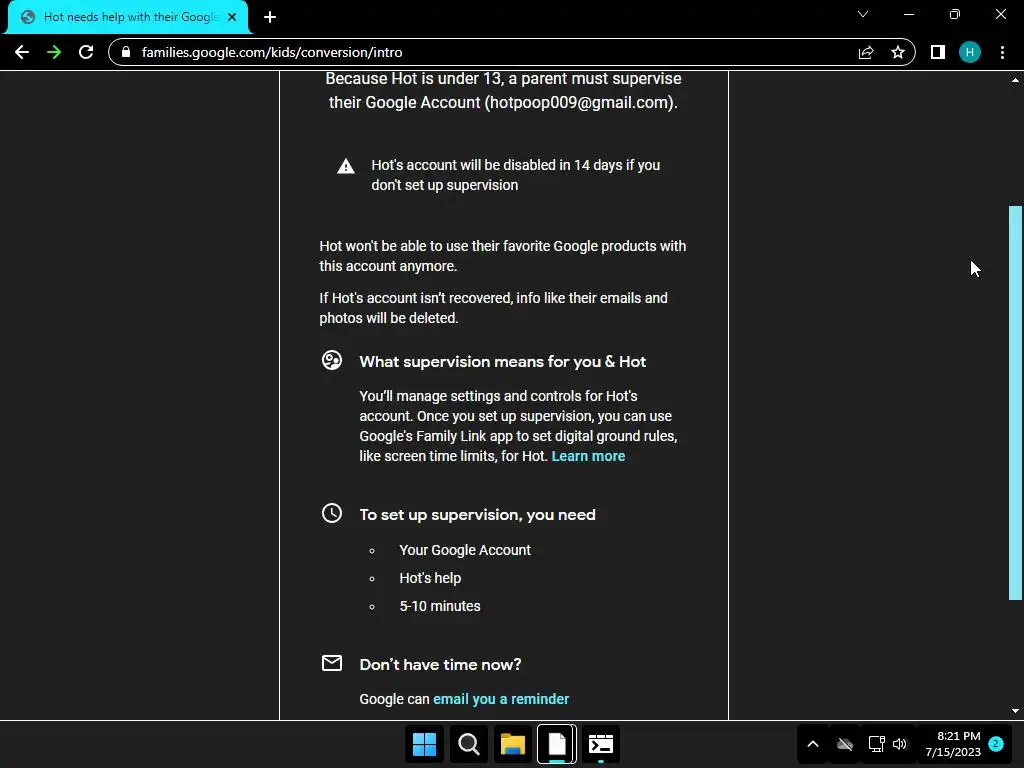Click the blank document taskbar app

coord(557,744)
